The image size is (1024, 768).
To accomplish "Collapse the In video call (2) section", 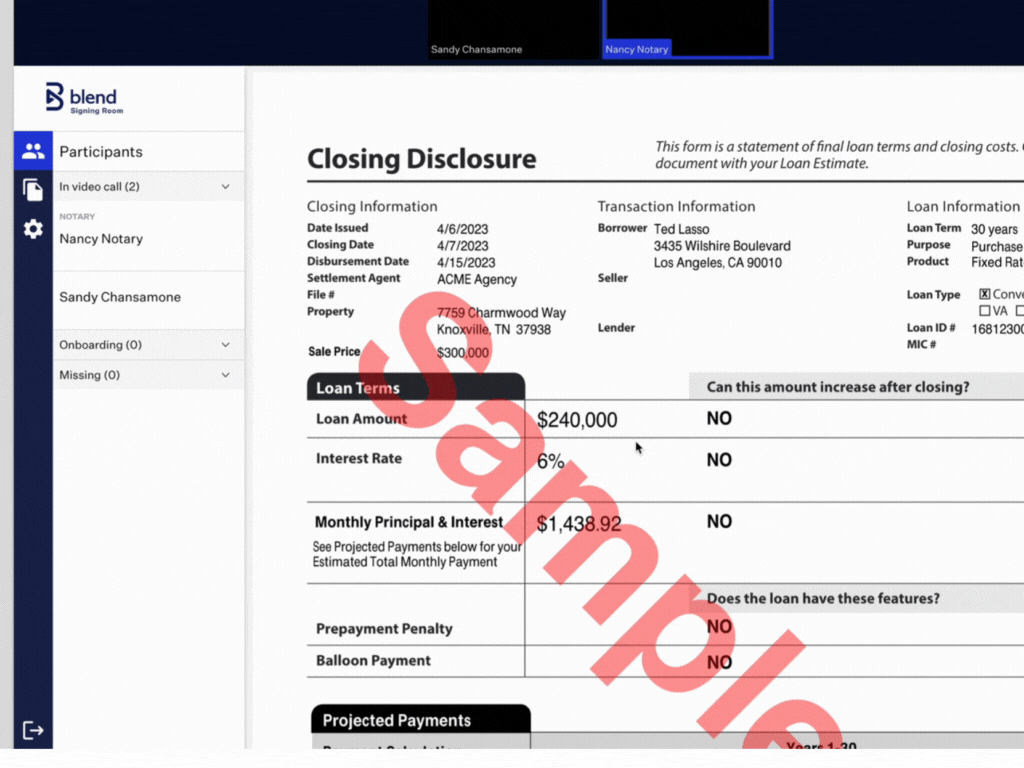I will [148, 187].
